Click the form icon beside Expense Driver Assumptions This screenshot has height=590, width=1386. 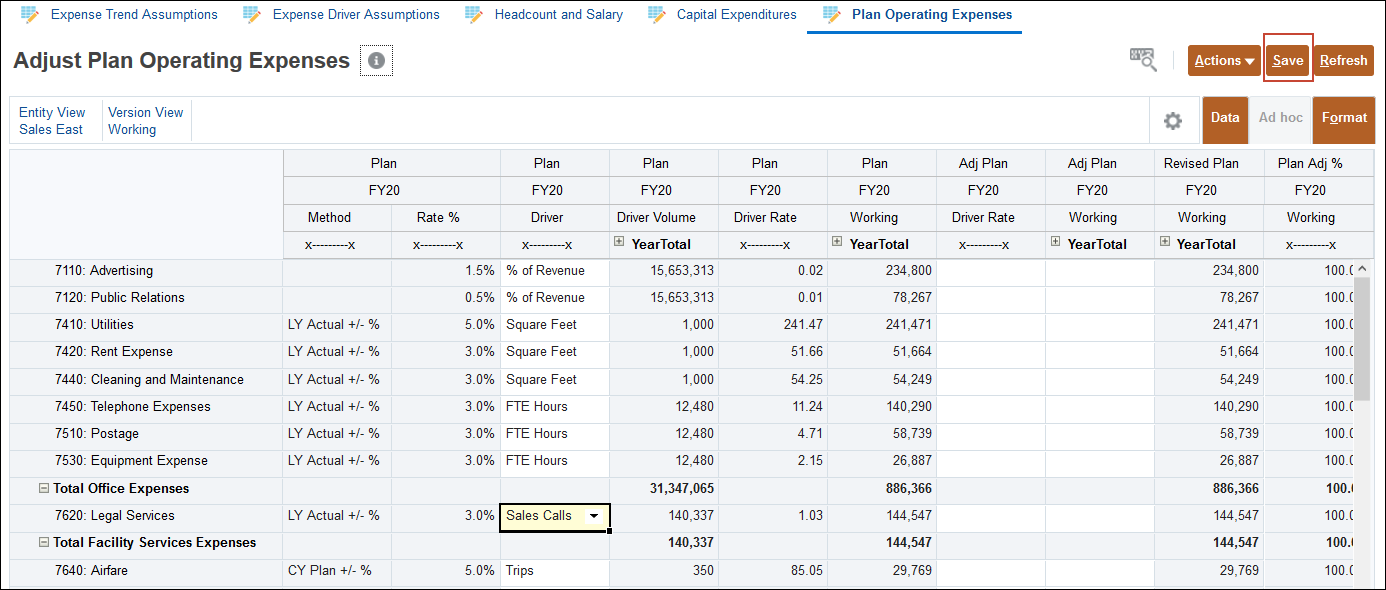pos(251,14)
